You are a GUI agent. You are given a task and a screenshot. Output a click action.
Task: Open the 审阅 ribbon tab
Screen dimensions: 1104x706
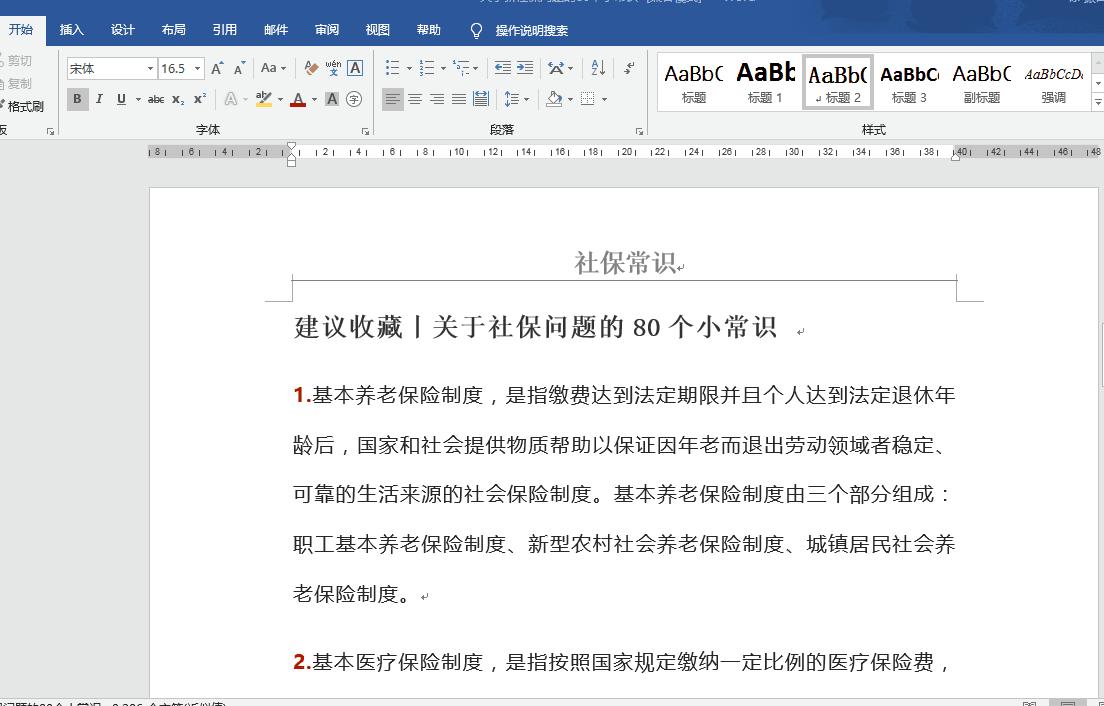[x=326, y=30]
